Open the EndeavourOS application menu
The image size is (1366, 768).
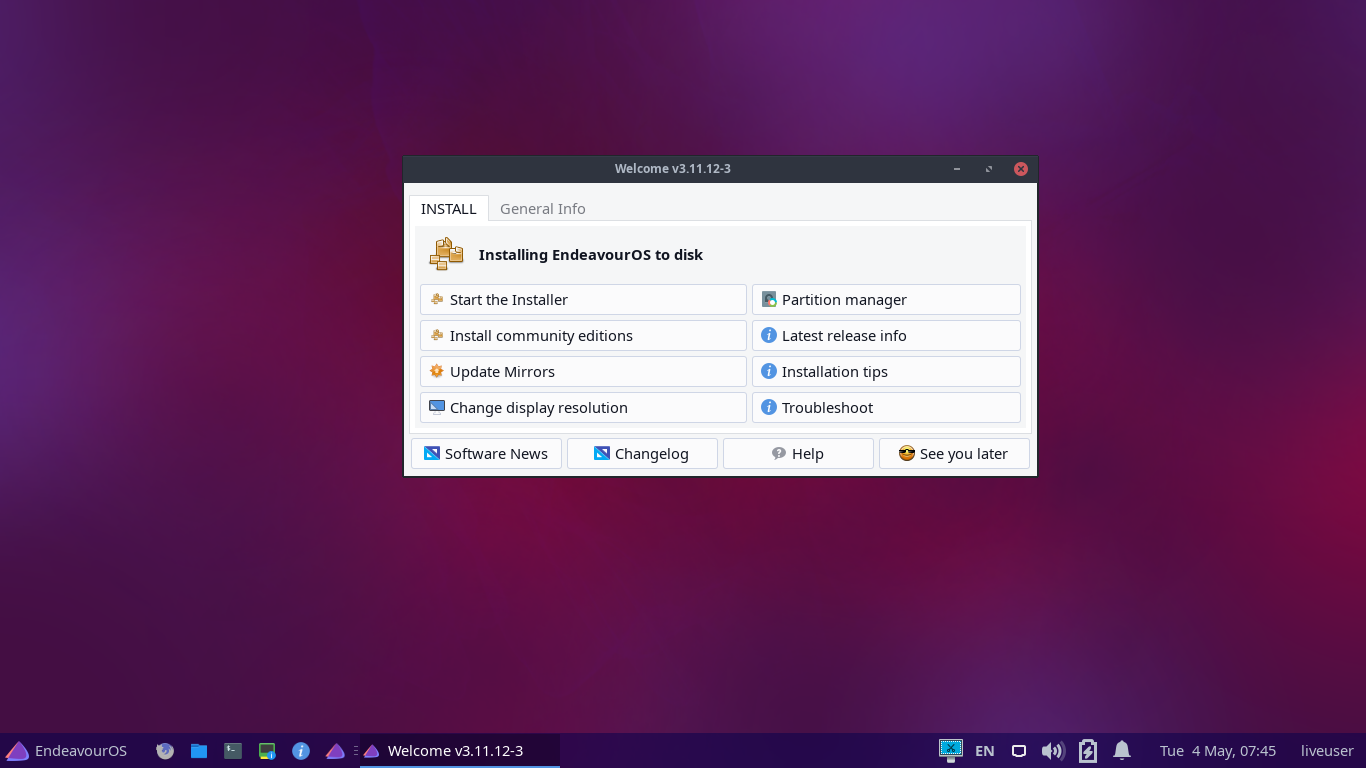67,750
